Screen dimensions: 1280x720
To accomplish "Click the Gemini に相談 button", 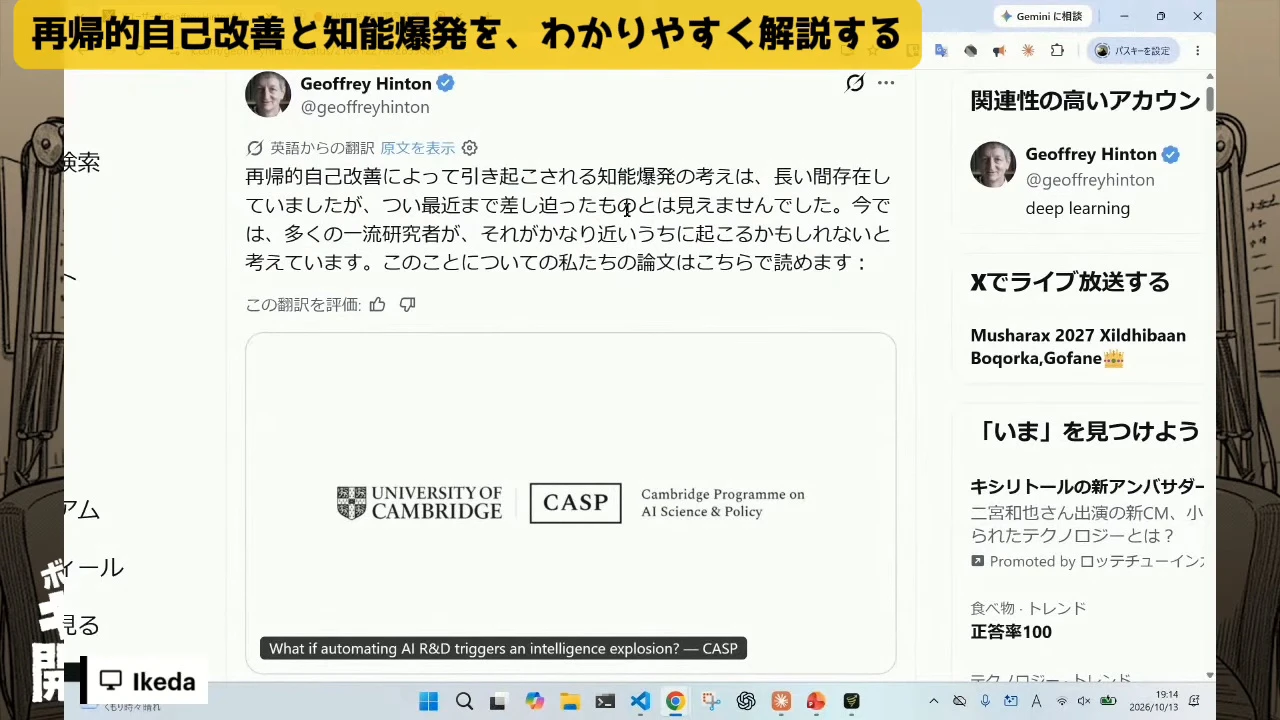I will (x=1041, y=16).
